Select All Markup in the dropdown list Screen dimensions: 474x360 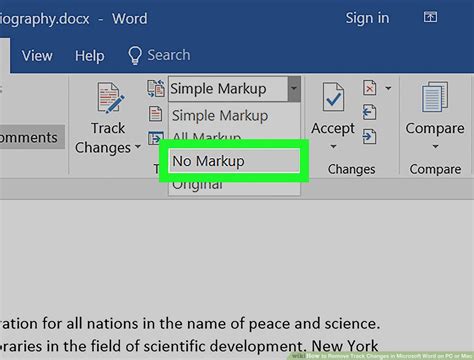tap(207, 136)
